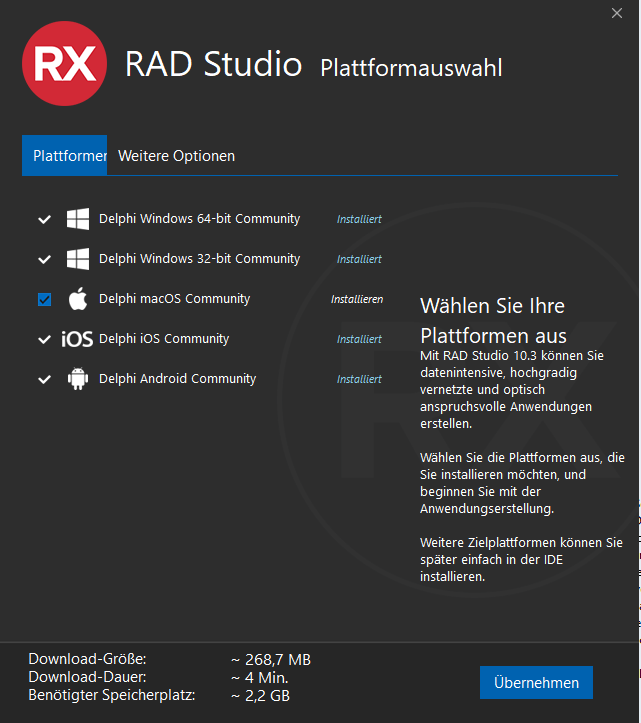Click the Installieren status for macOS
641x723 pixels.
coord(357,299)
